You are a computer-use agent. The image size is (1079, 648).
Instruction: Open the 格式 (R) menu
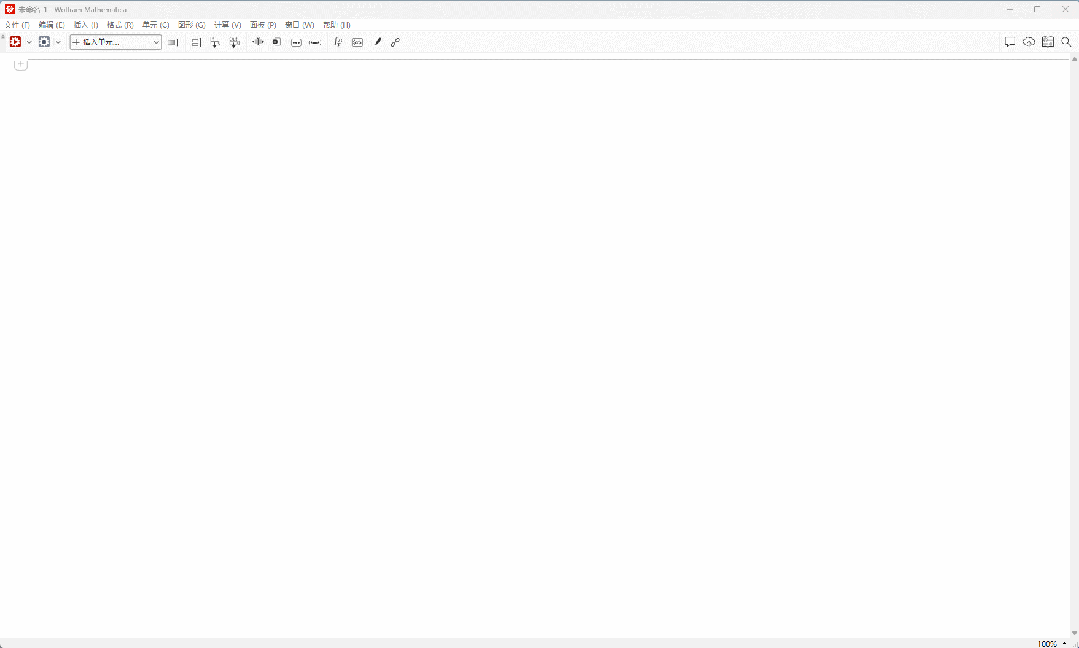(x=120, y=25)
